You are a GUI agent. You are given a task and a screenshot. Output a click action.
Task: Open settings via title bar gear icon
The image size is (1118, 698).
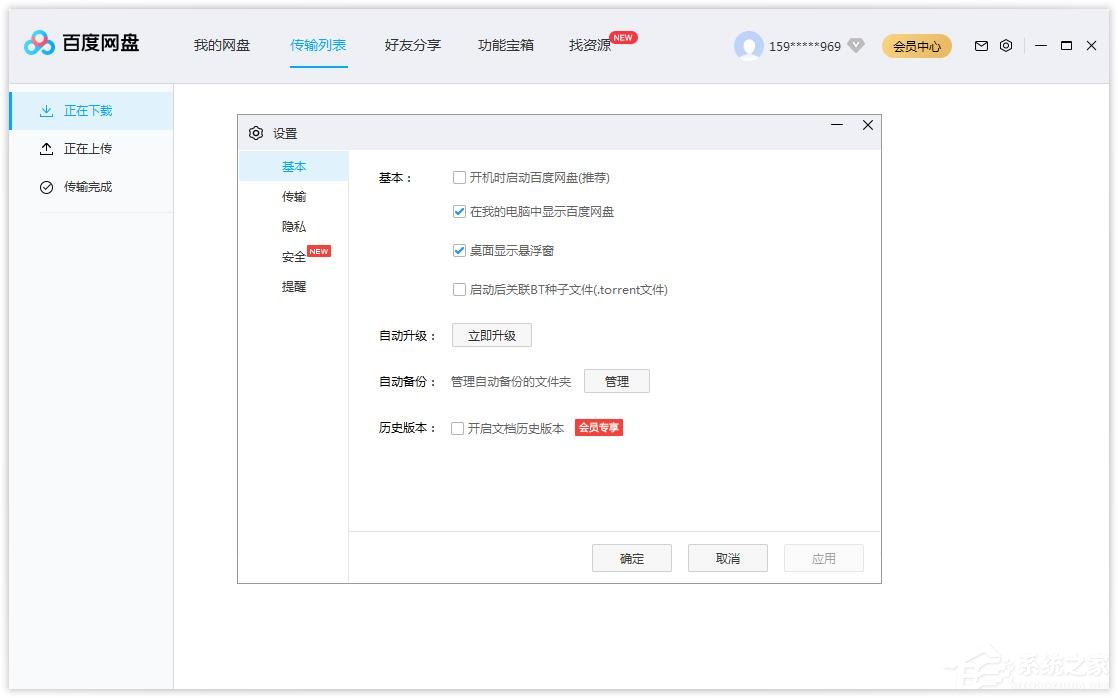click(x=1006, y=46)
